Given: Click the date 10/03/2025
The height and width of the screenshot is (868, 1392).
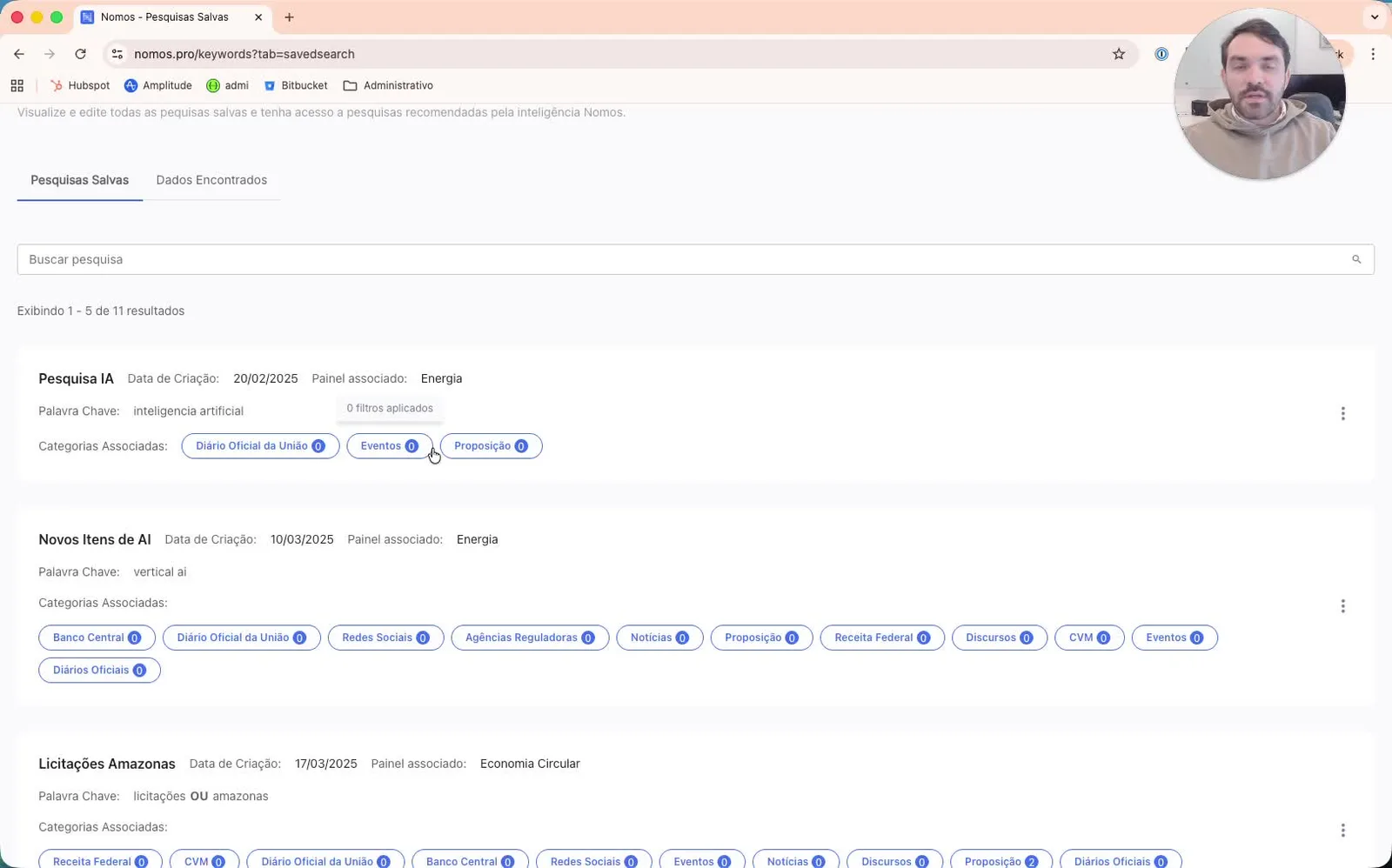Looking at the screenshot, I should tap(302, 539).
